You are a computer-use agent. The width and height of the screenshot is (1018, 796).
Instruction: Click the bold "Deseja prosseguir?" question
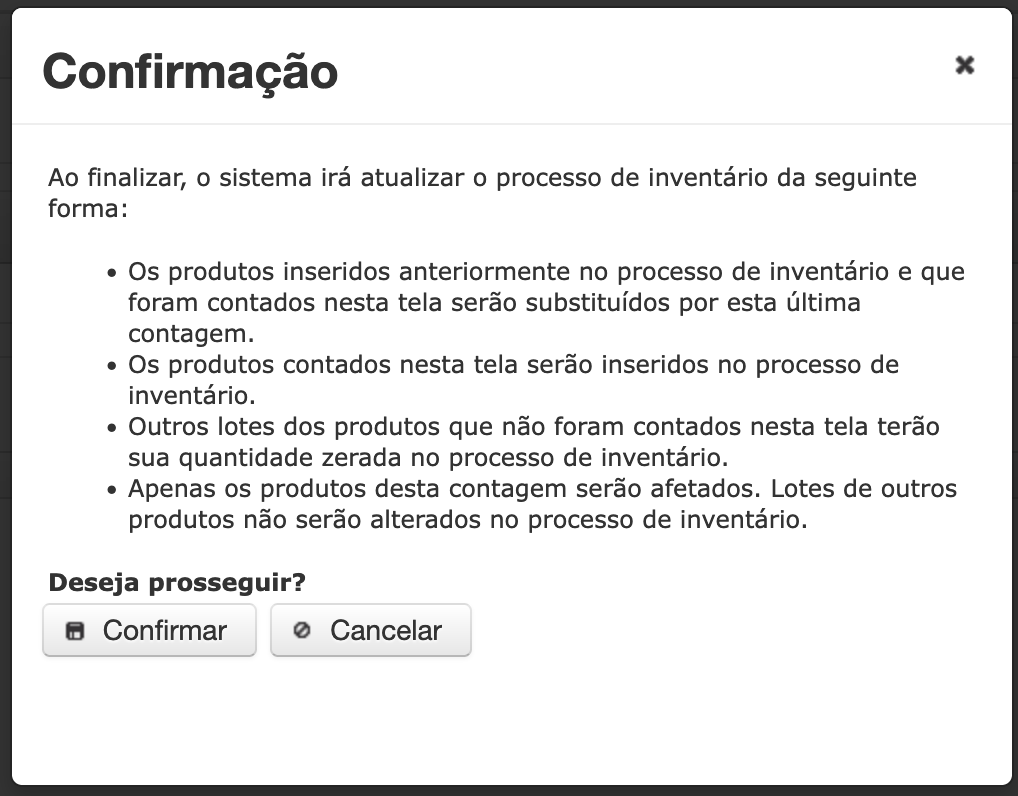(x=177, y=582)
